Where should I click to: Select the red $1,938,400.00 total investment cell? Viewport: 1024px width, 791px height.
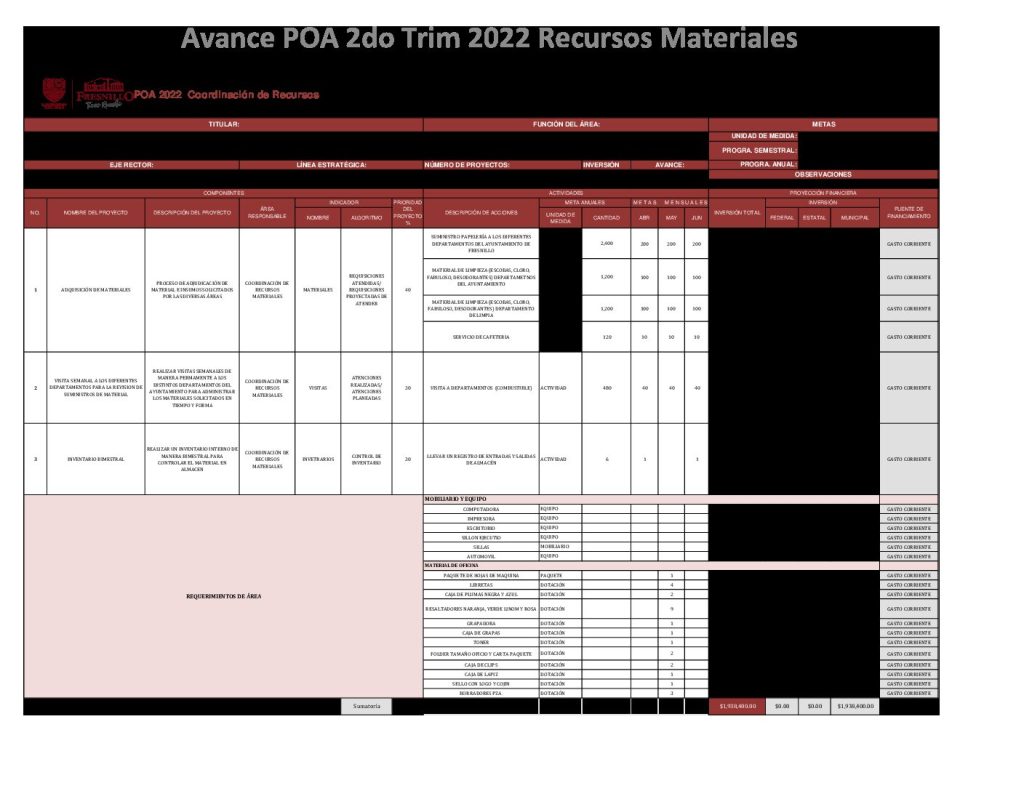[737, 706]
